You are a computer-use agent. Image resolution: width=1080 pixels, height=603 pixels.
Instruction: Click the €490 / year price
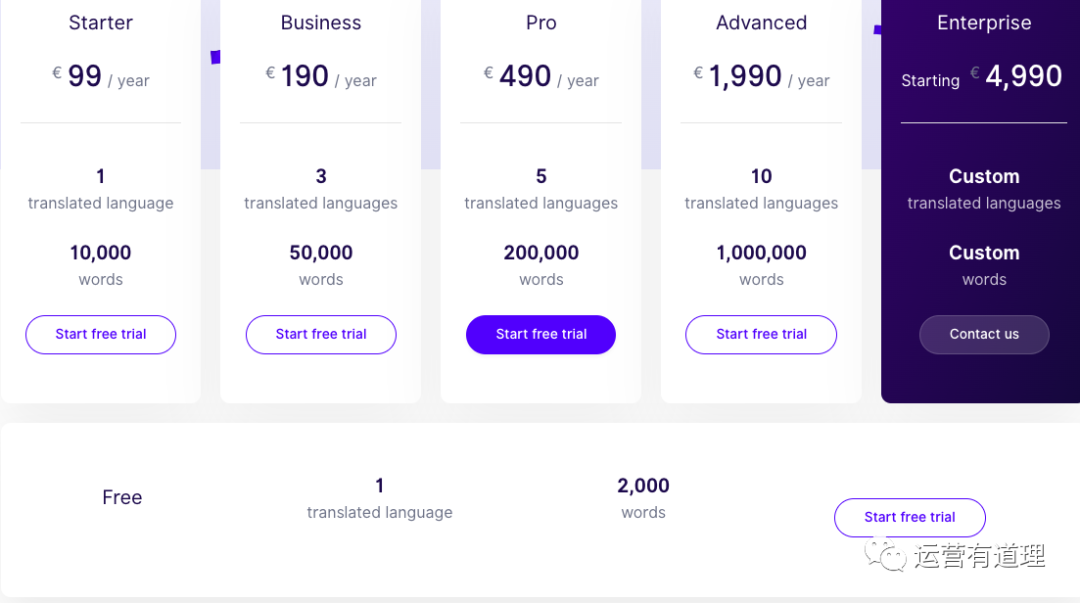click(541, 76)
